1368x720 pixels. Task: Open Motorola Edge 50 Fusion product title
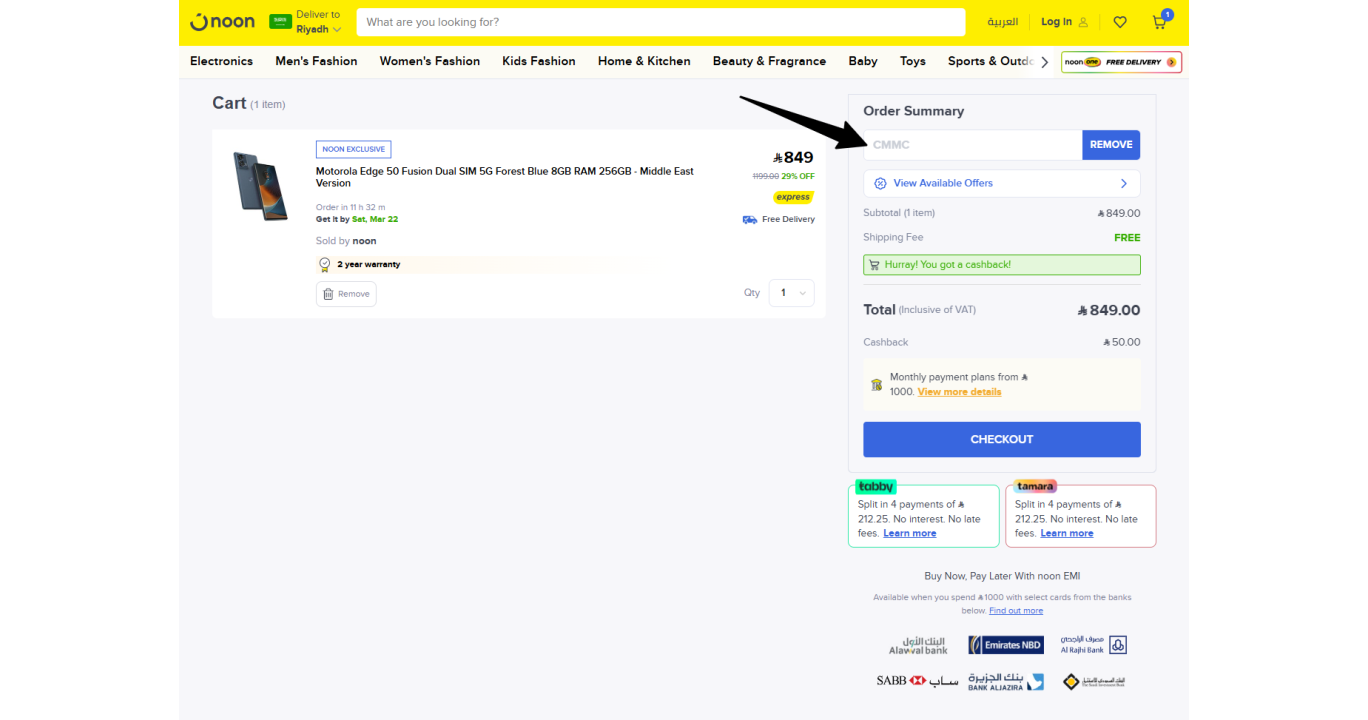coord(505,177)
